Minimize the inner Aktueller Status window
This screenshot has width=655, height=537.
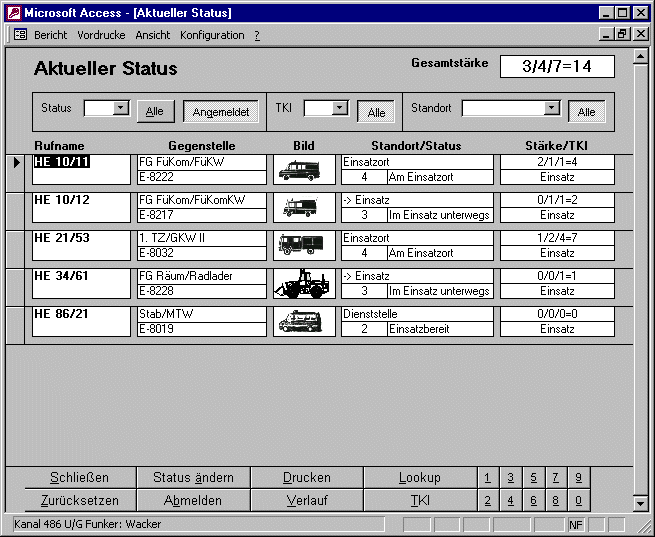pyautogui.click(x=607, y=34)
